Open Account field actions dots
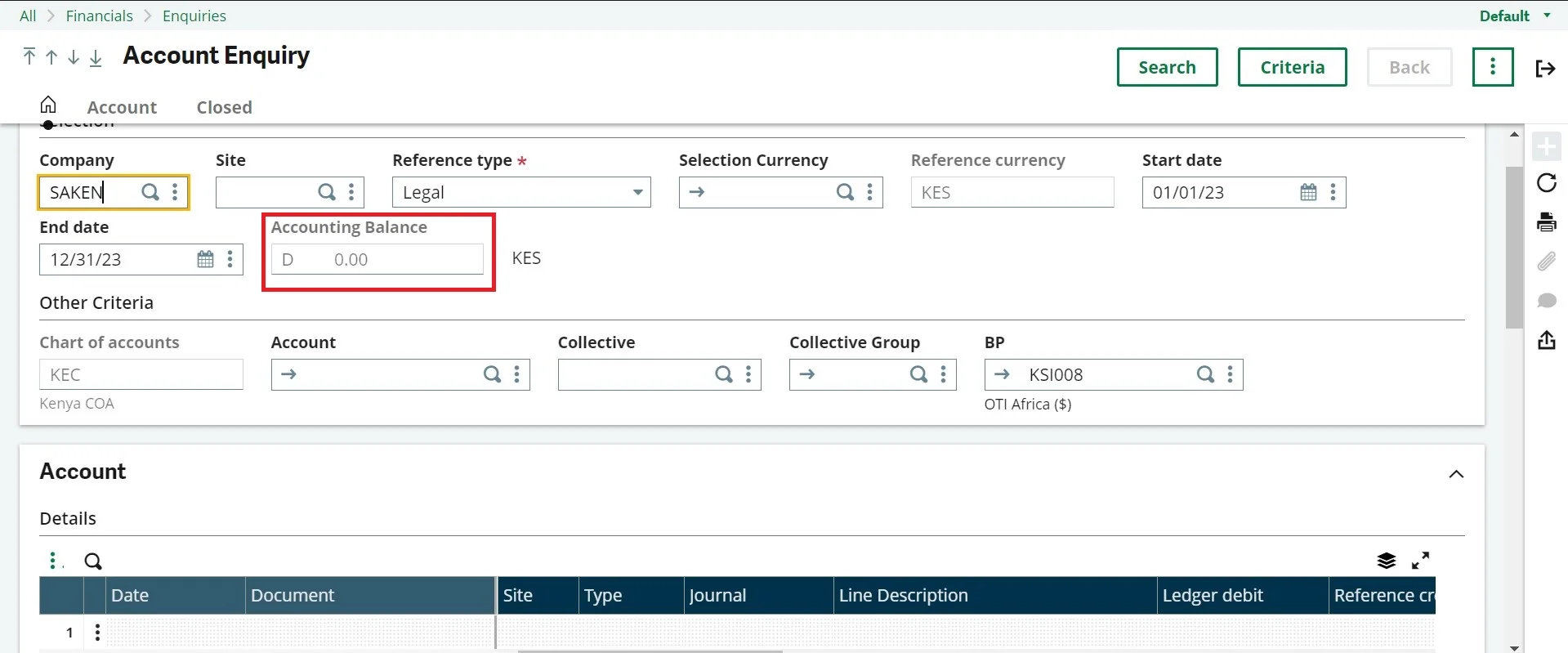Viewport: 1568px width, 653px height. pos(516,374)
